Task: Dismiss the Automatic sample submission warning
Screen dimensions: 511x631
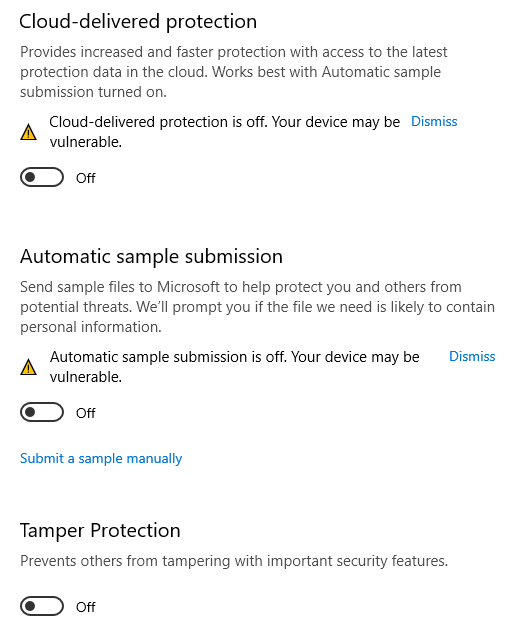Action: click(x=472, y=356)
